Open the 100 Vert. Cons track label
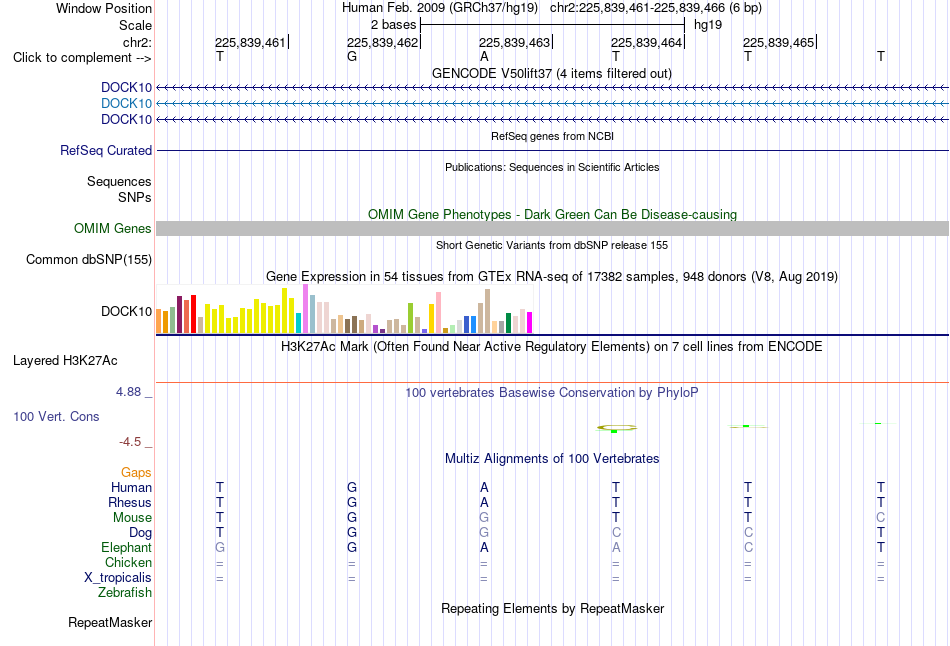Screen dimensions: 950x646 [x=56, y=416]
